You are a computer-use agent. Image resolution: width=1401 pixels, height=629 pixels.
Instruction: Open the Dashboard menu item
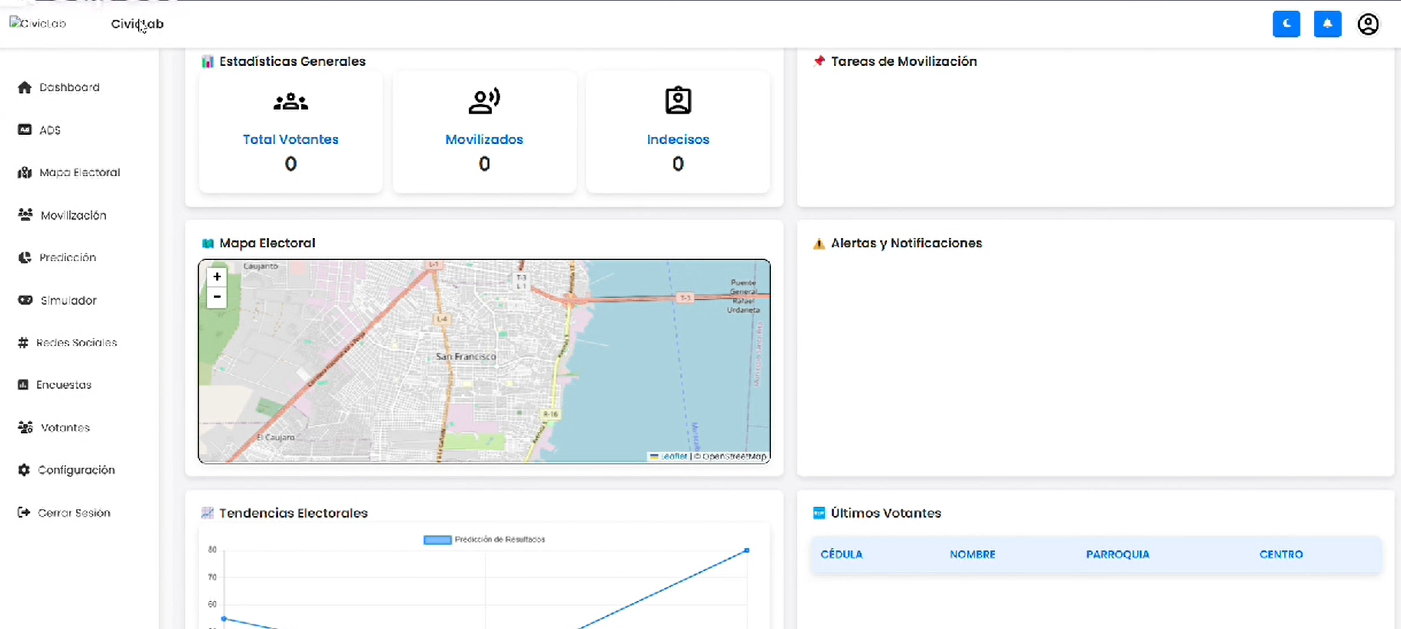[x=69, y=88]
